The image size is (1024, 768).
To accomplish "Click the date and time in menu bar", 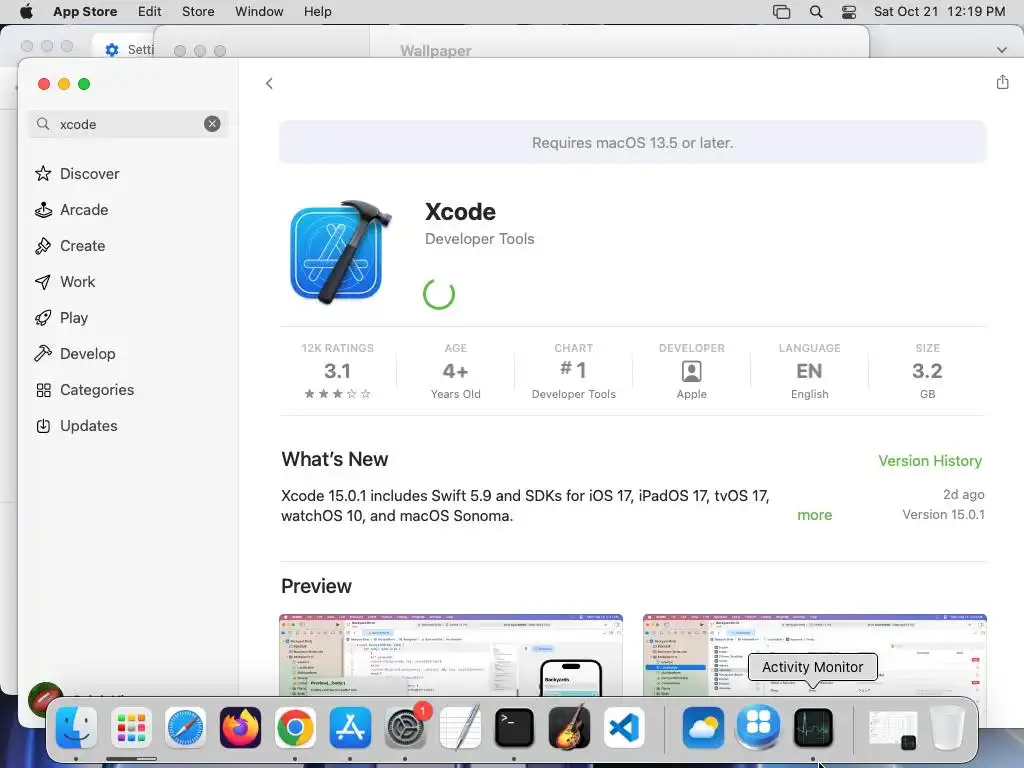I will click(939, 12).
